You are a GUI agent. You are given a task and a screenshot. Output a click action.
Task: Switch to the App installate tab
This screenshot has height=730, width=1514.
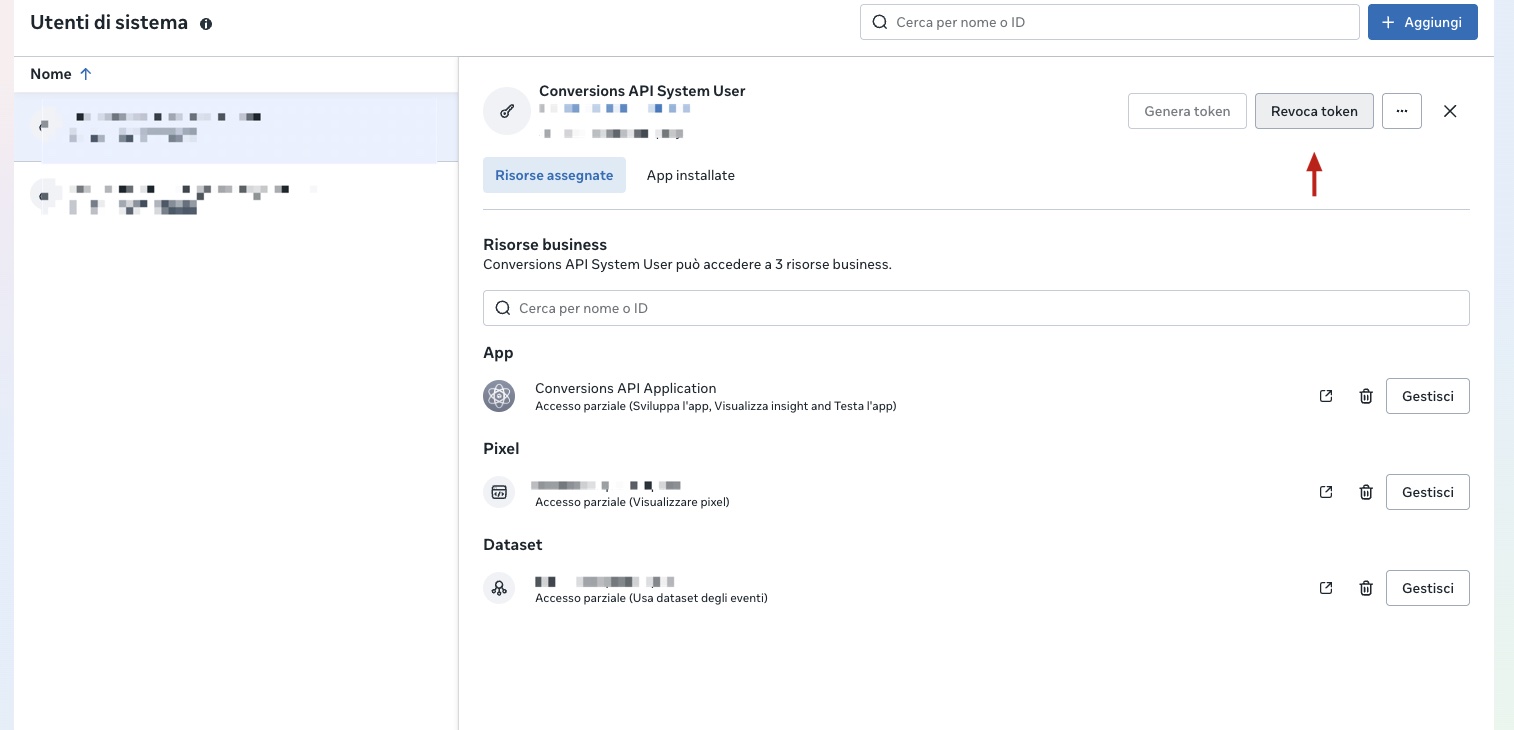tap(691, 175)
